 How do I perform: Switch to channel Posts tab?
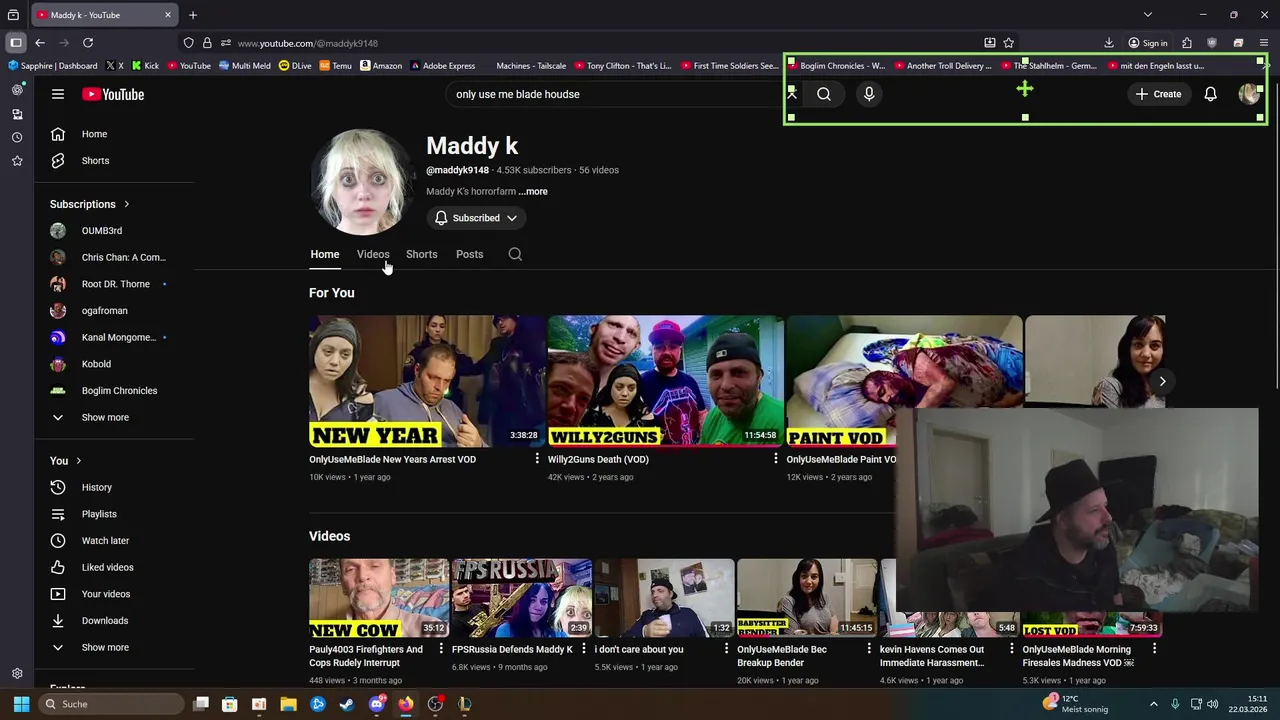pos(469,254)
